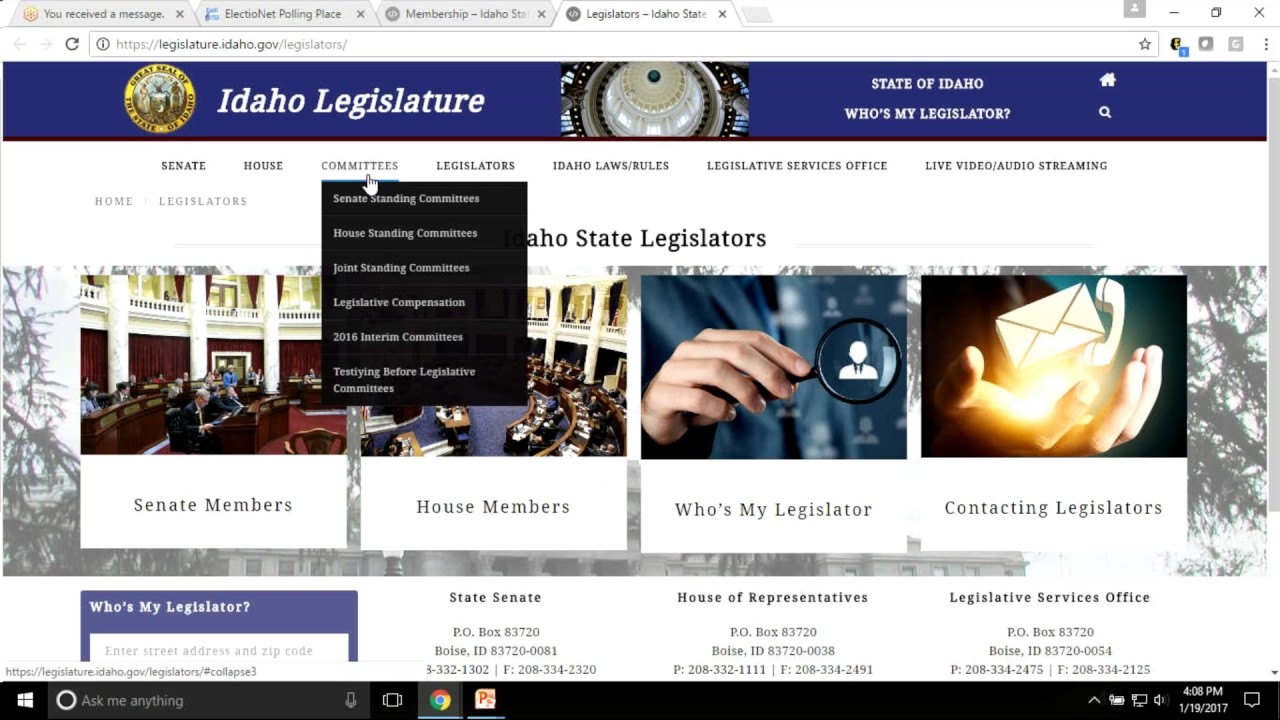This screenshot has width=1280, height=720.
Task: Click PowerPoint icon on taskbar
Action: [485, 700]
